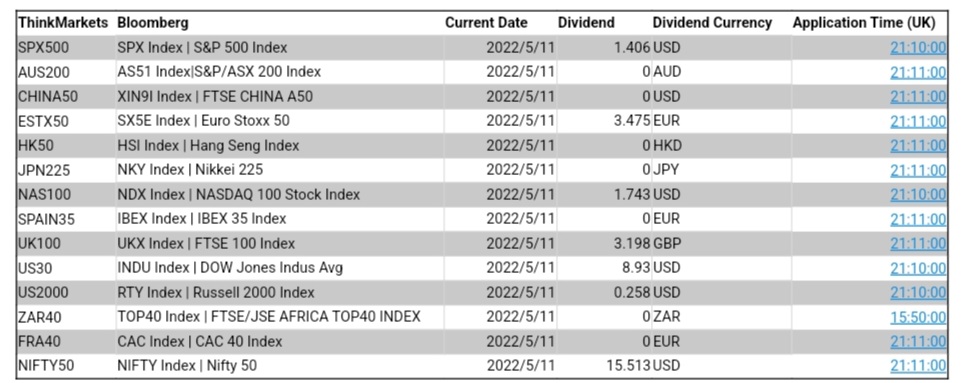Open the 21:10:00 link for SPX500
Image resolution: width=965 pixels, height=383 pixels.
click(918, 47)
